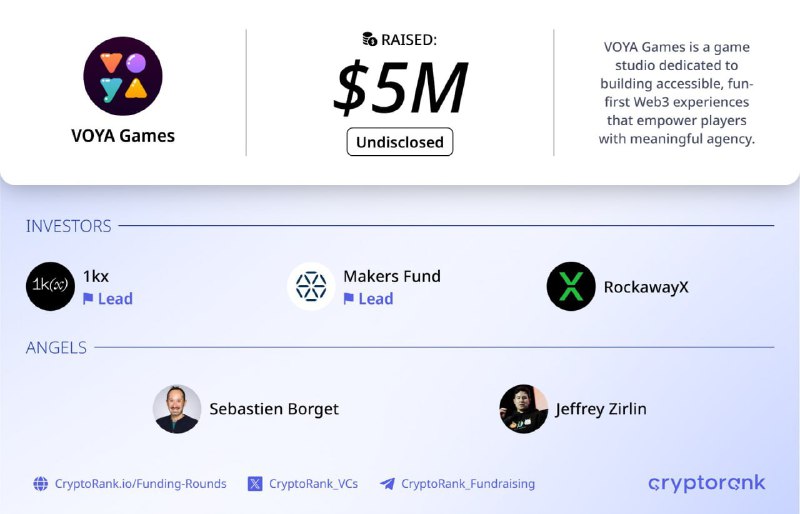Click Jeffrey Zirlin's profile photo
Image resolution: width=800 pixels, height=514 pixels.
[523, 409]
